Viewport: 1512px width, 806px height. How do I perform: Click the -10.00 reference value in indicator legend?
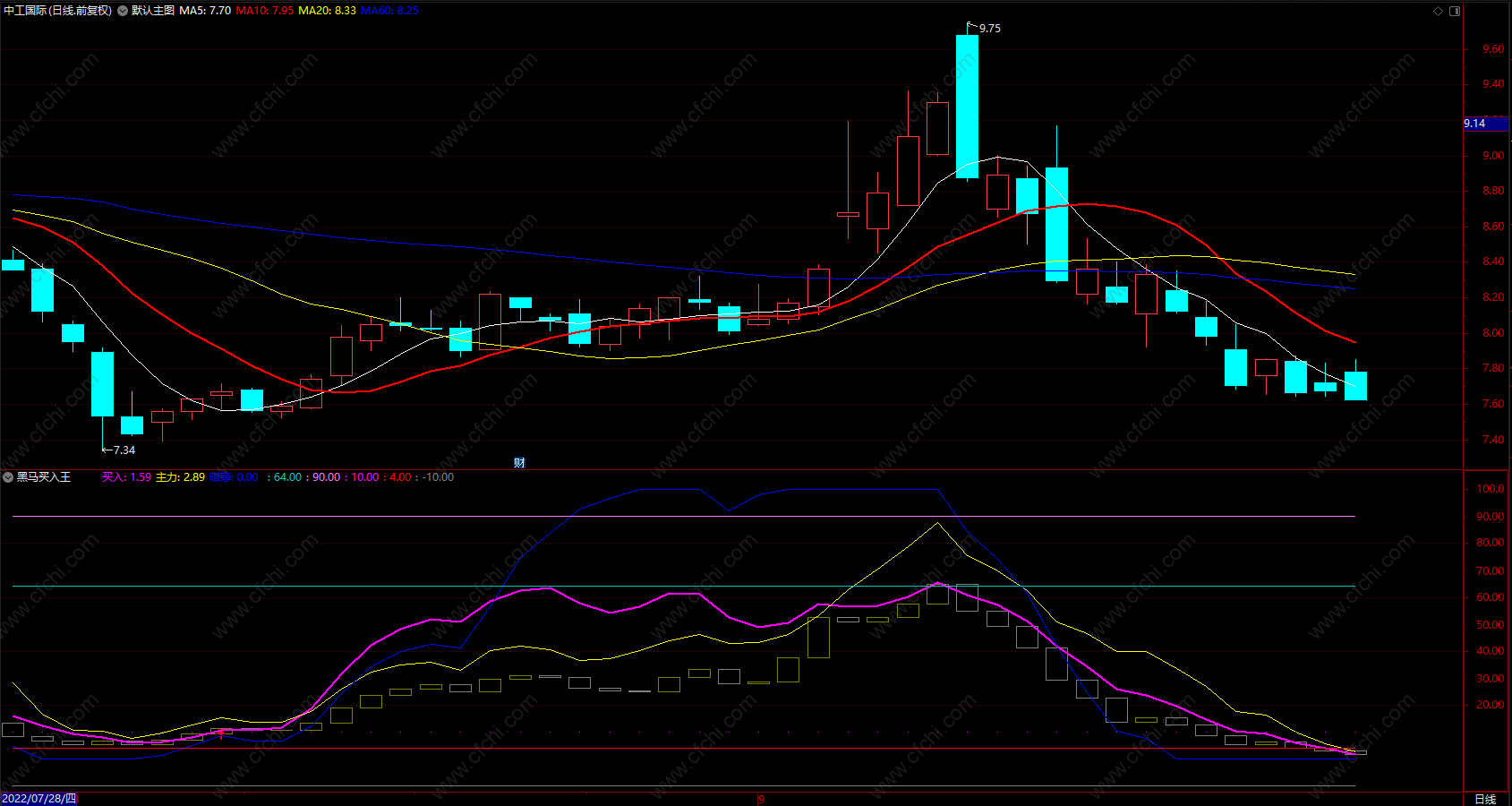click(439, 477)
